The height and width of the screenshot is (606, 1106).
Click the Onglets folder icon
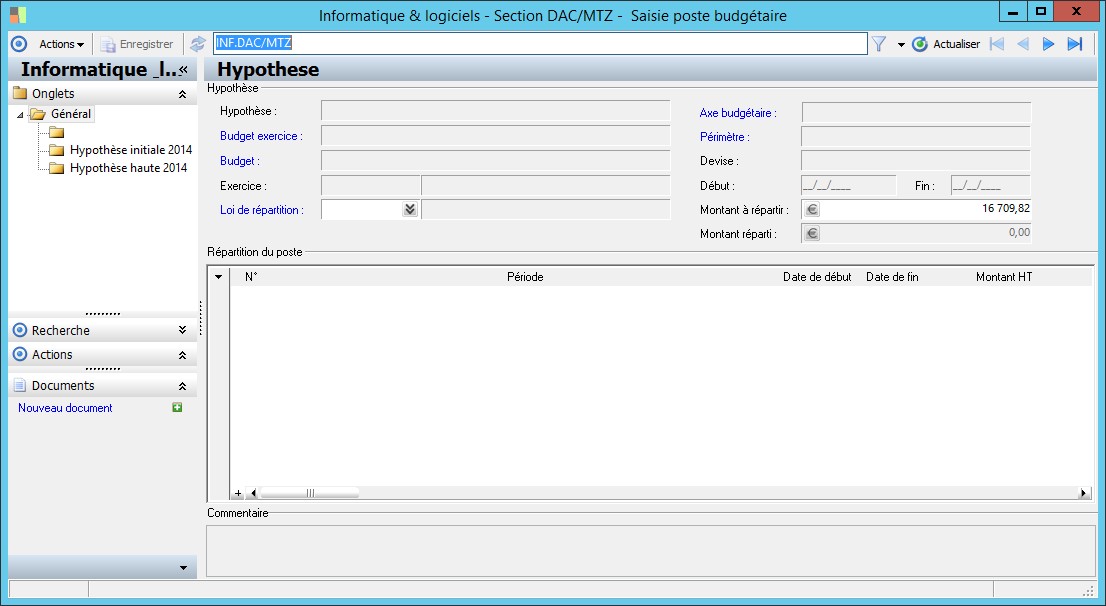20,93
